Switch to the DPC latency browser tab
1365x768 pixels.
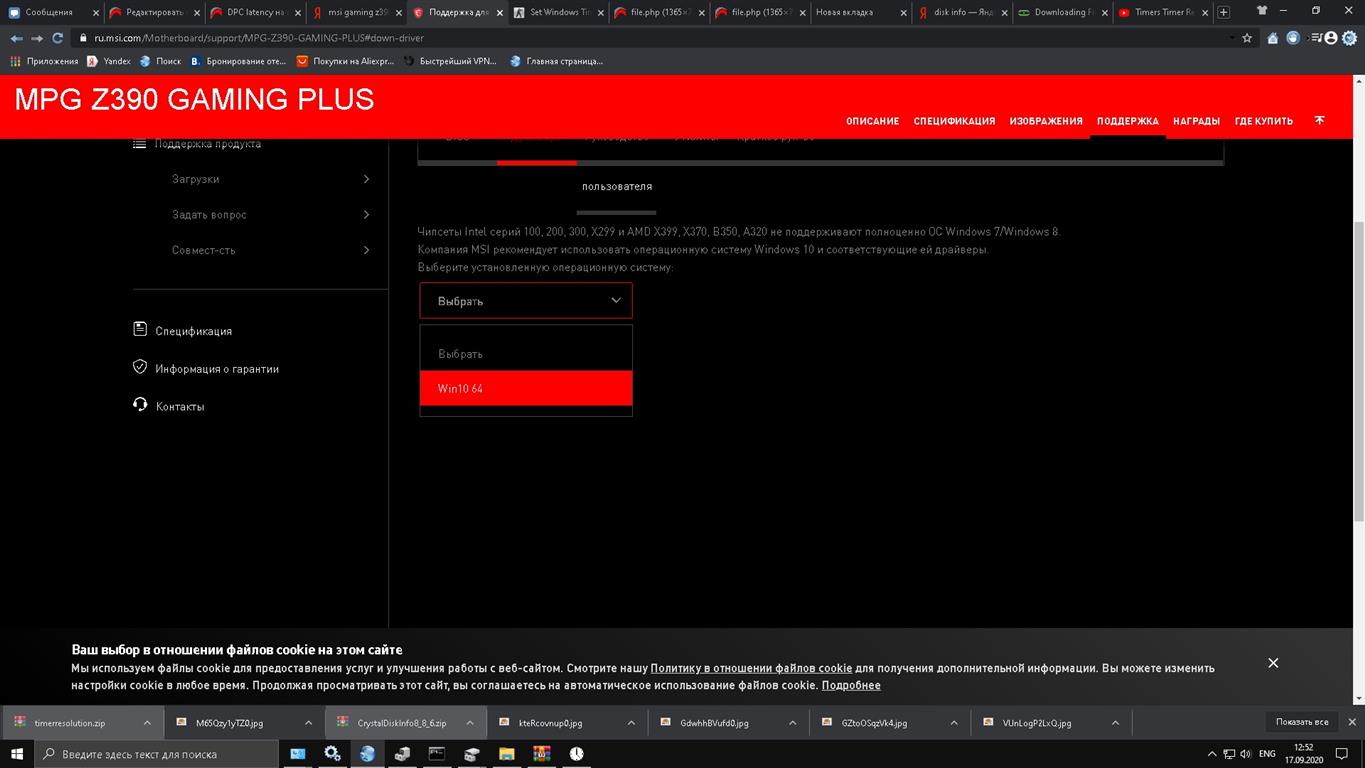coord(255,12)
